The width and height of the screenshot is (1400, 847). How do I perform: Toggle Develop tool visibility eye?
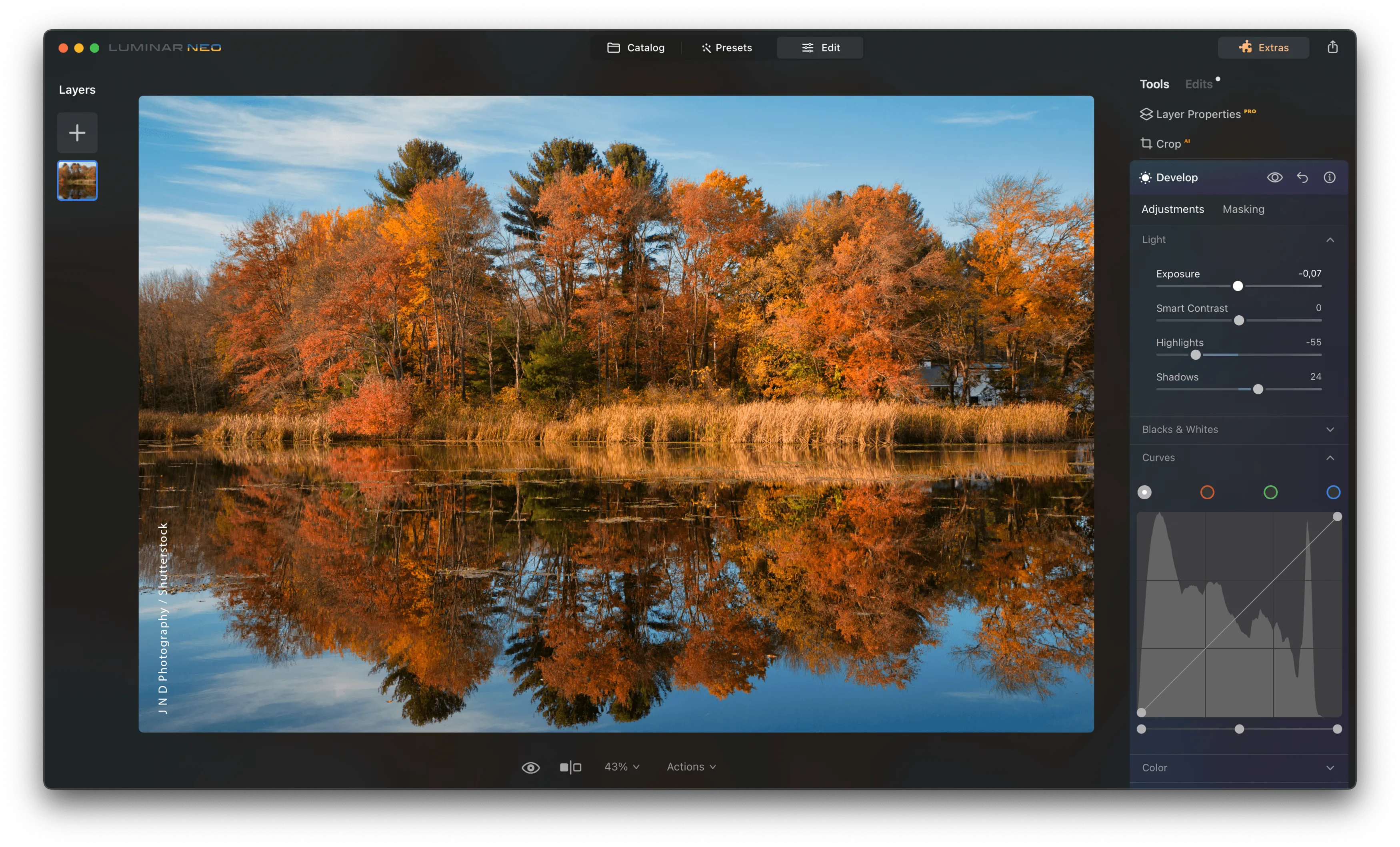click(x=1274, y=177)
